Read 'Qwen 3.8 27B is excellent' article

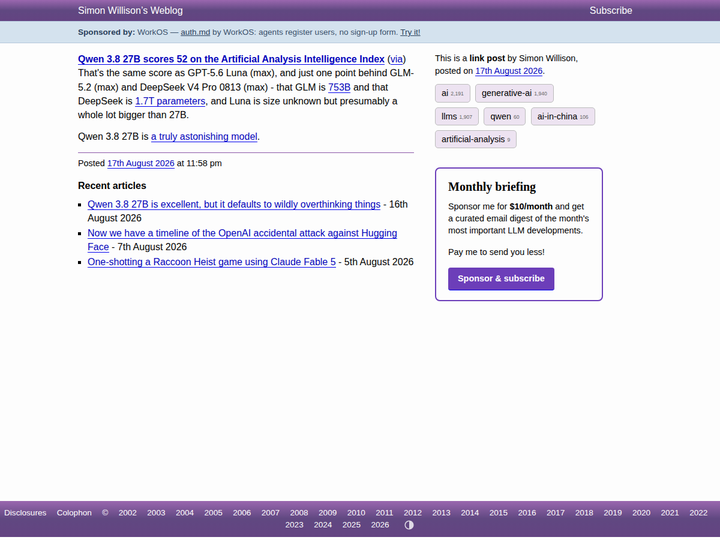coord(234,204)
